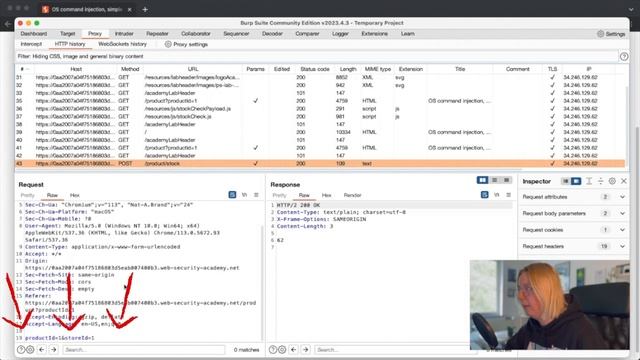640x360 pixels.
Task: Toggle word wrap icon in Response panel
Action: 484,195
